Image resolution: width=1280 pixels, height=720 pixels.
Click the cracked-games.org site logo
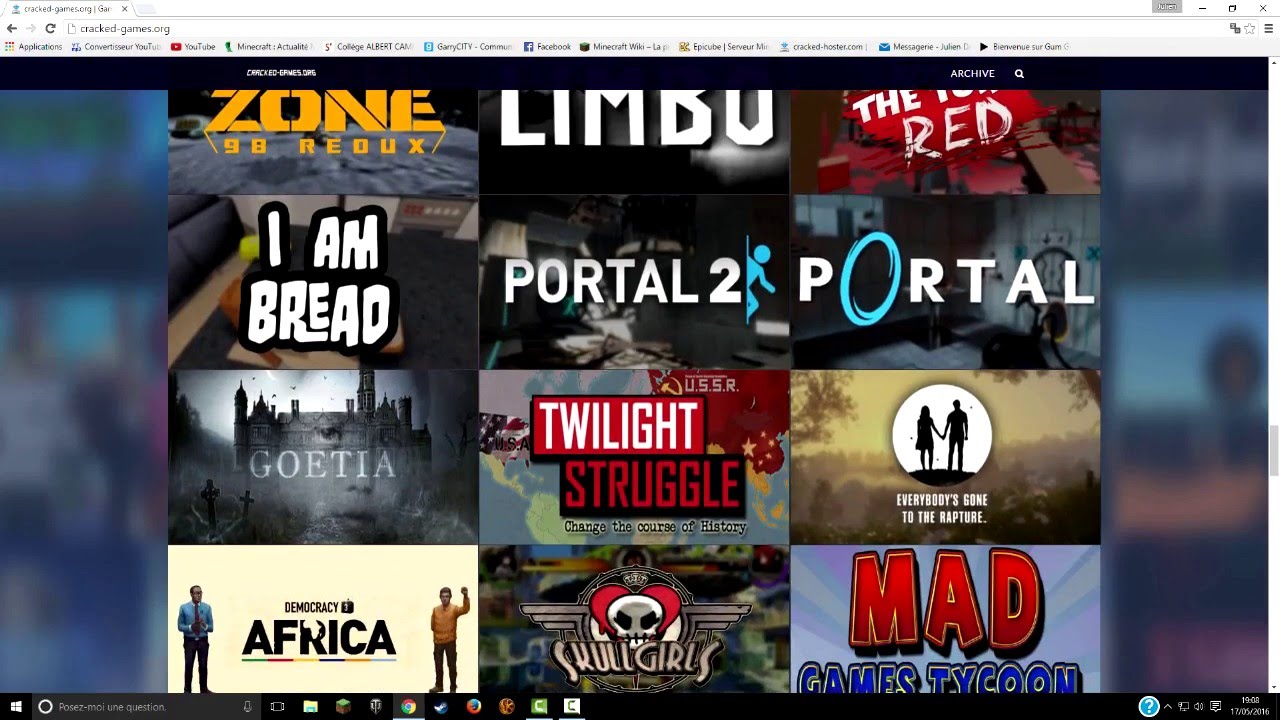tap(281, 73)
